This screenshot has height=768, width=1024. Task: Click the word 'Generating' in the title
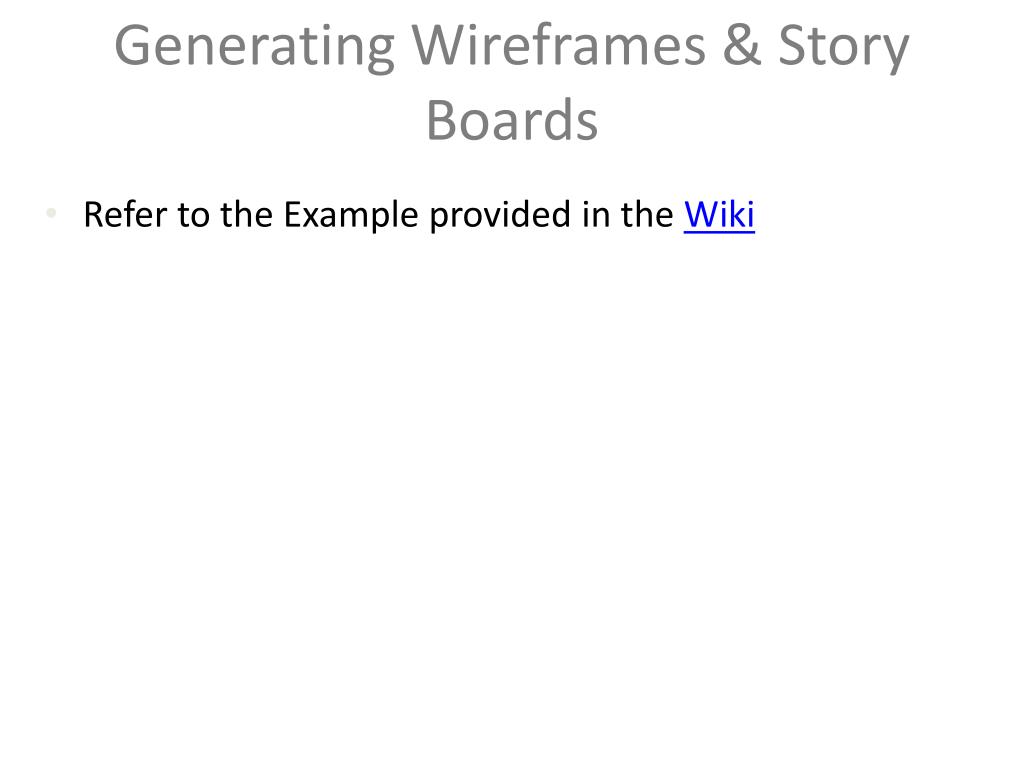click(x=255, y=48)
